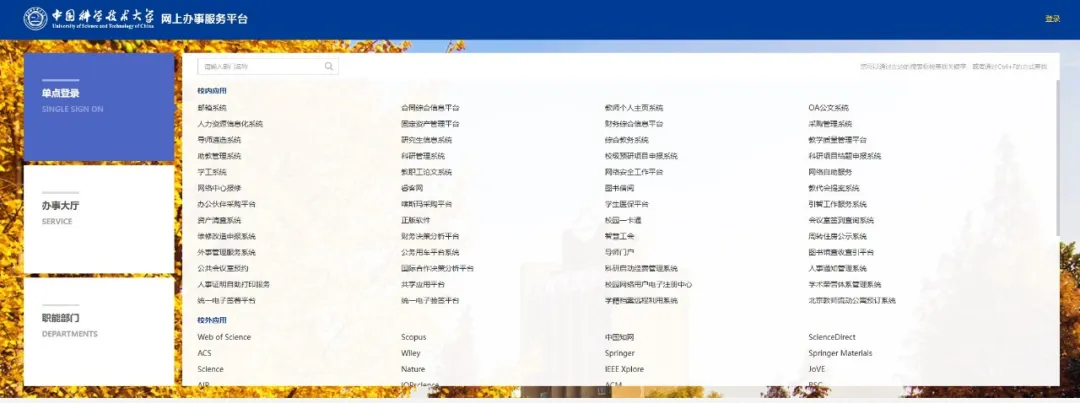Open 采购管理系统 link
Screen dimensions: 1080x403
831,124
